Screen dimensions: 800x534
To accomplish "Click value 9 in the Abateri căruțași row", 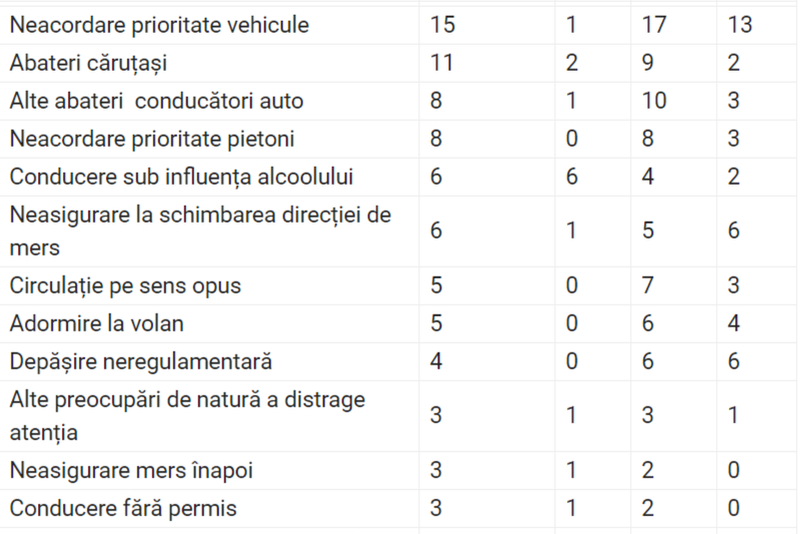I will (647, 63).
